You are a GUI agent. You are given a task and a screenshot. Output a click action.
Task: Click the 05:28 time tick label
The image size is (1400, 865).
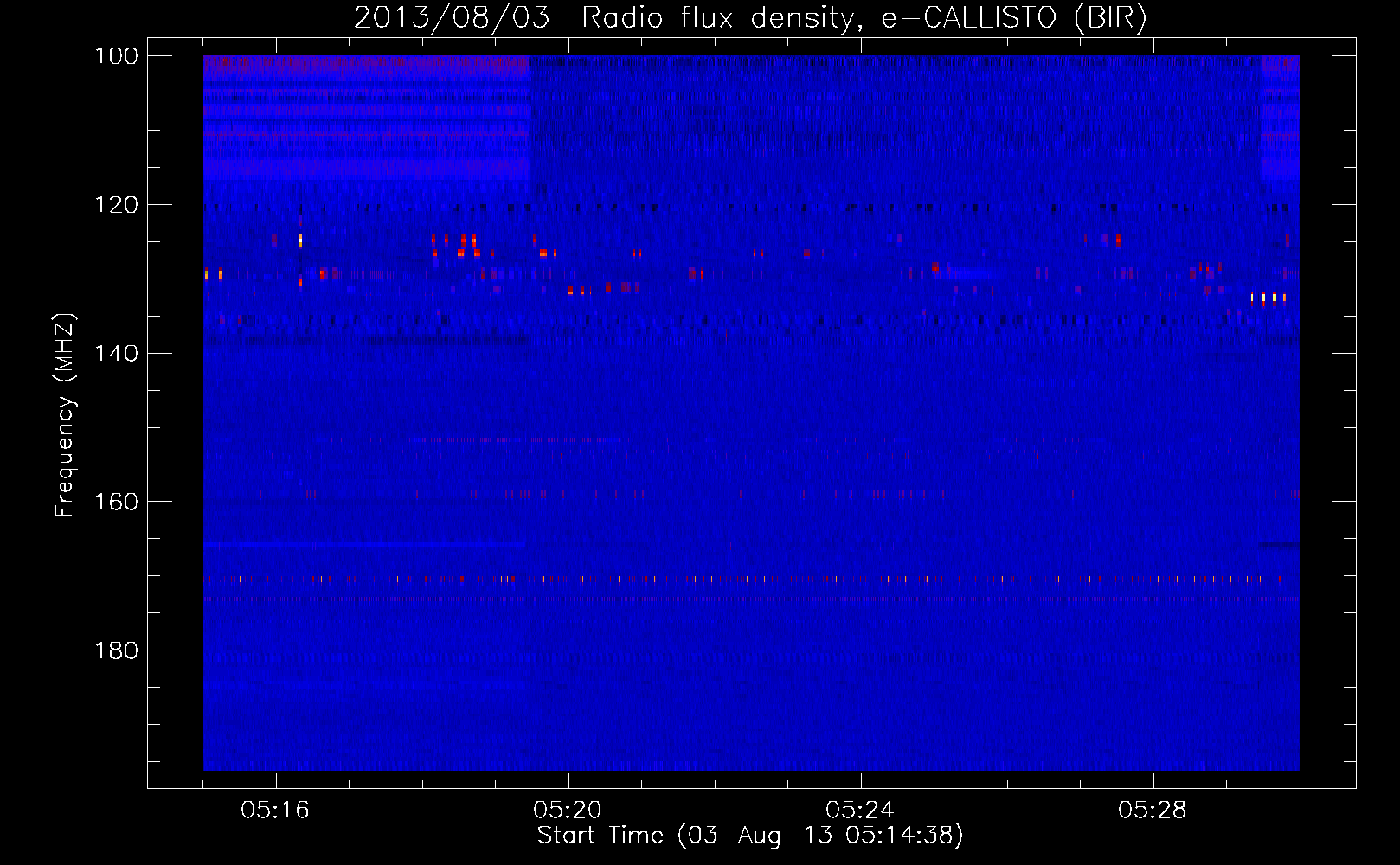point(1153,811)
